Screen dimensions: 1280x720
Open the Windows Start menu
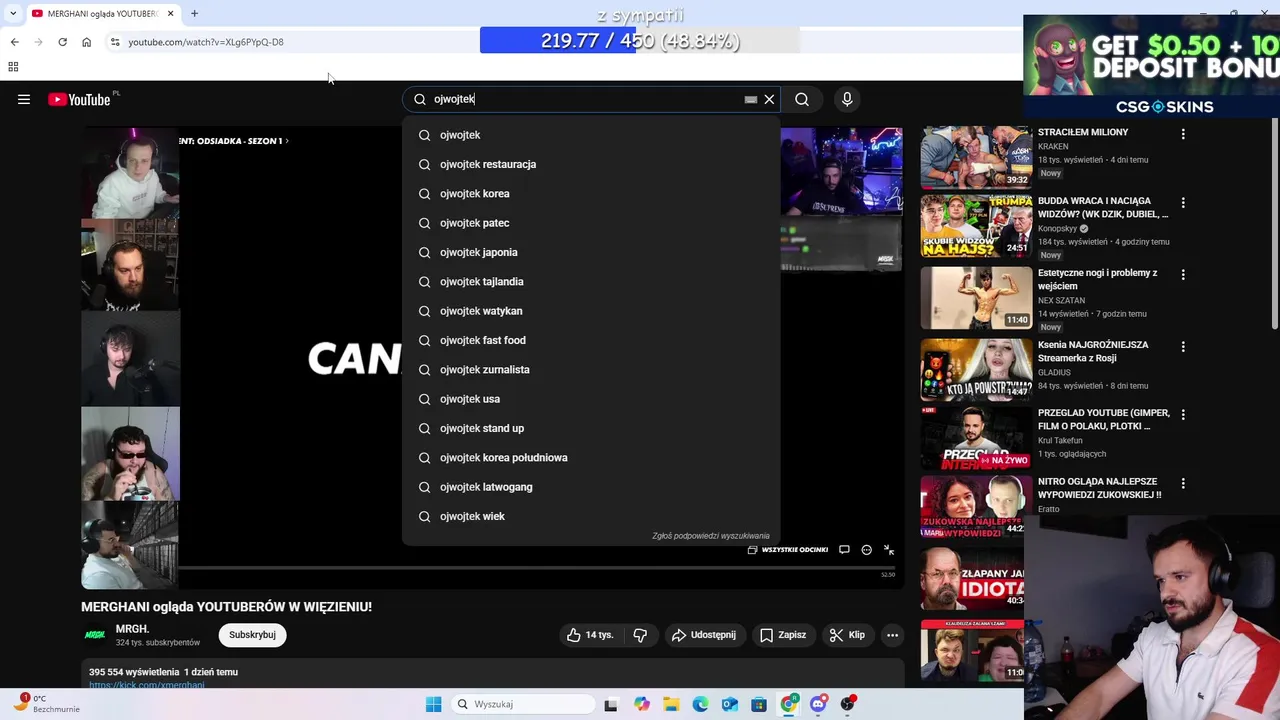click(433, 704)
